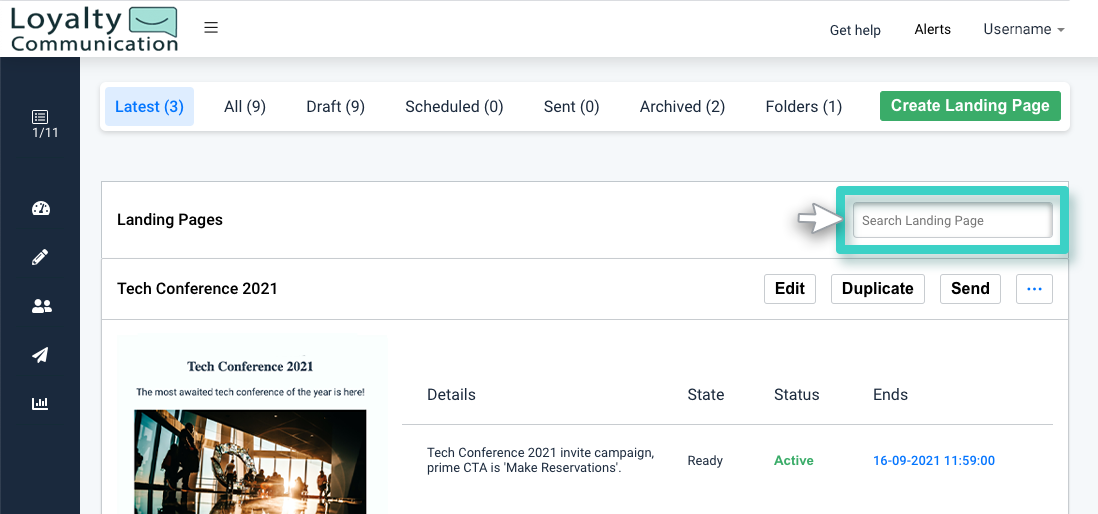
Task: Open the bar chart reports sidebar icon
Action: (40, 403)
